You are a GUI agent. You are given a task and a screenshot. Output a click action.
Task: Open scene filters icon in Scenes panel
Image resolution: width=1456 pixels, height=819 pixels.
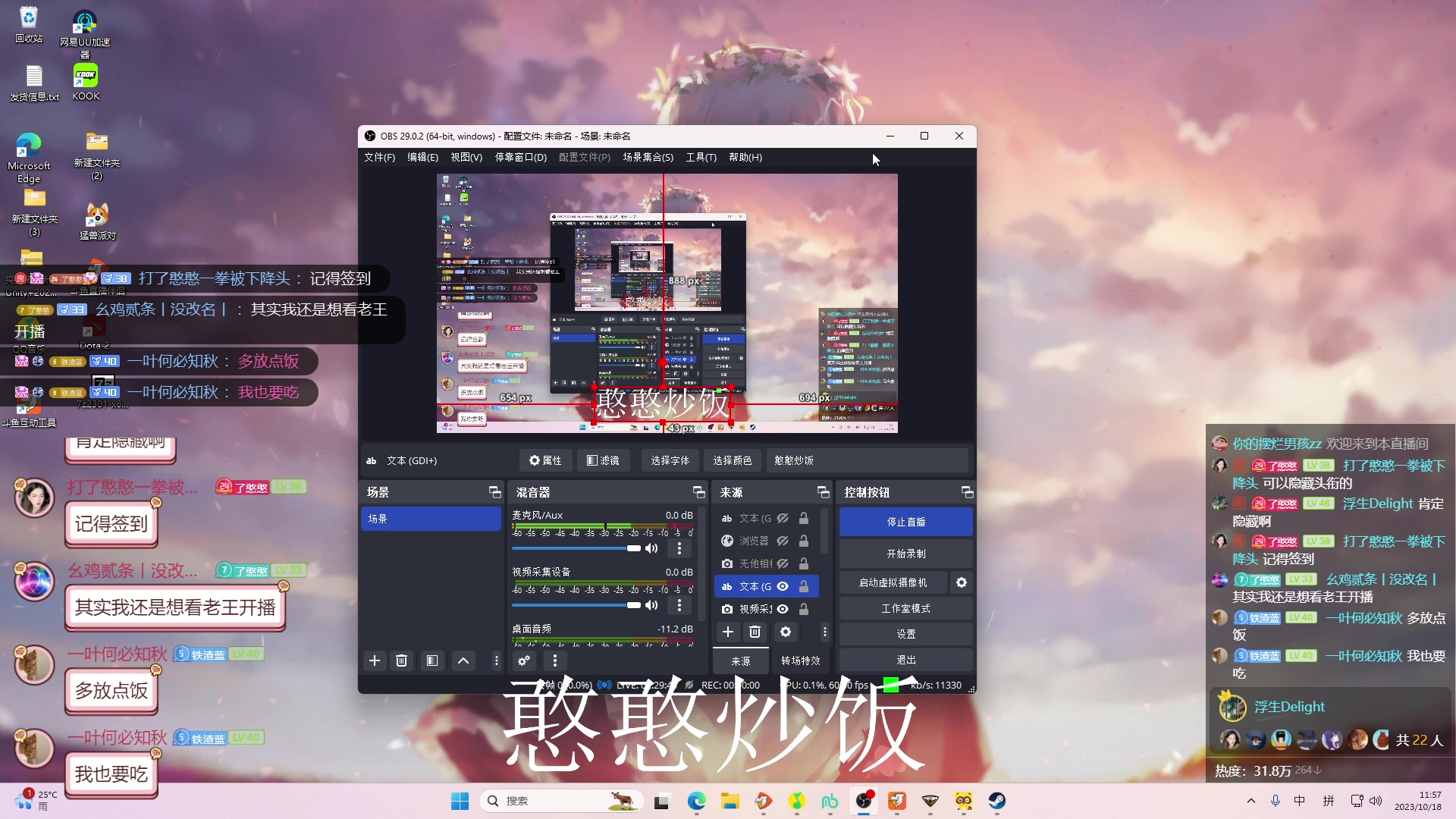click(x=432, y=661)
